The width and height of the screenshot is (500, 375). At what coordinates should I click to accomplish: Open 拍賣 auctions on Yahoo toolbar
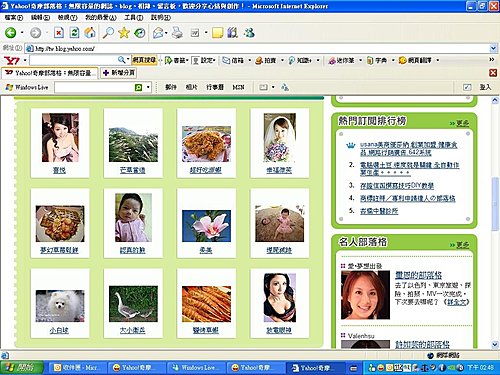pyautogui.click(x=266, y=60)
